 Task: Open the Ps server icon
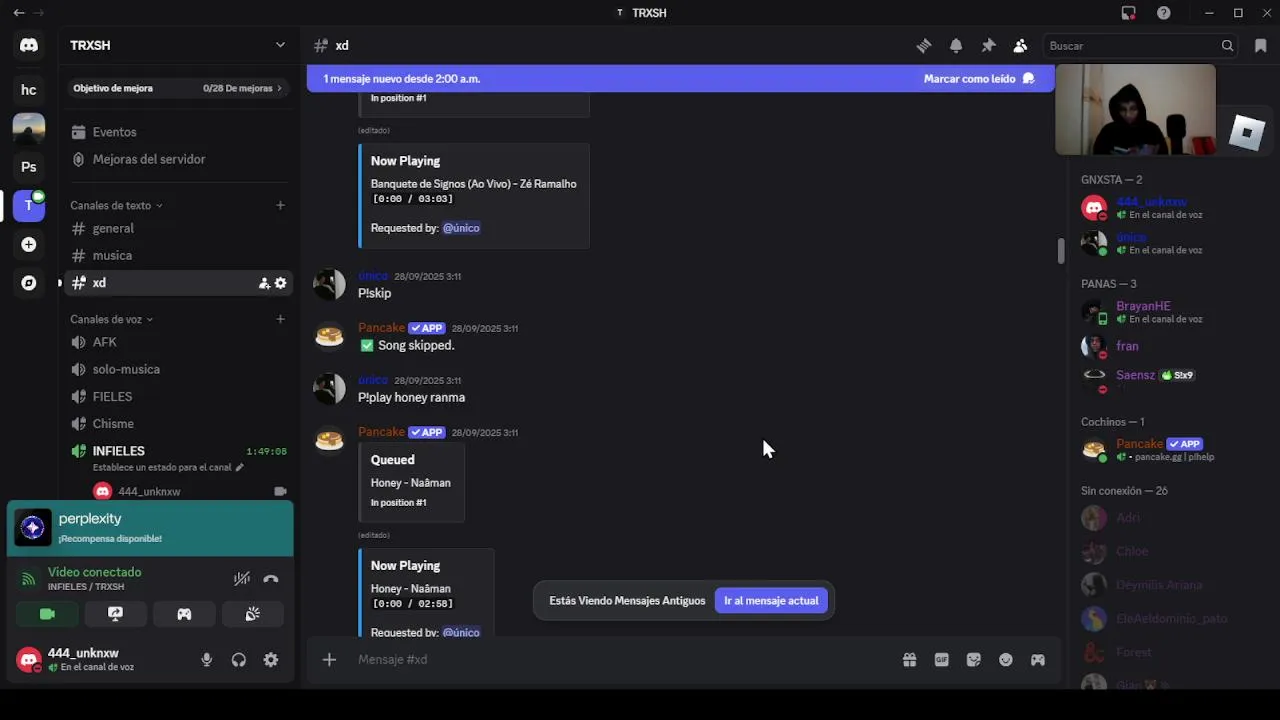coord(29,167)
